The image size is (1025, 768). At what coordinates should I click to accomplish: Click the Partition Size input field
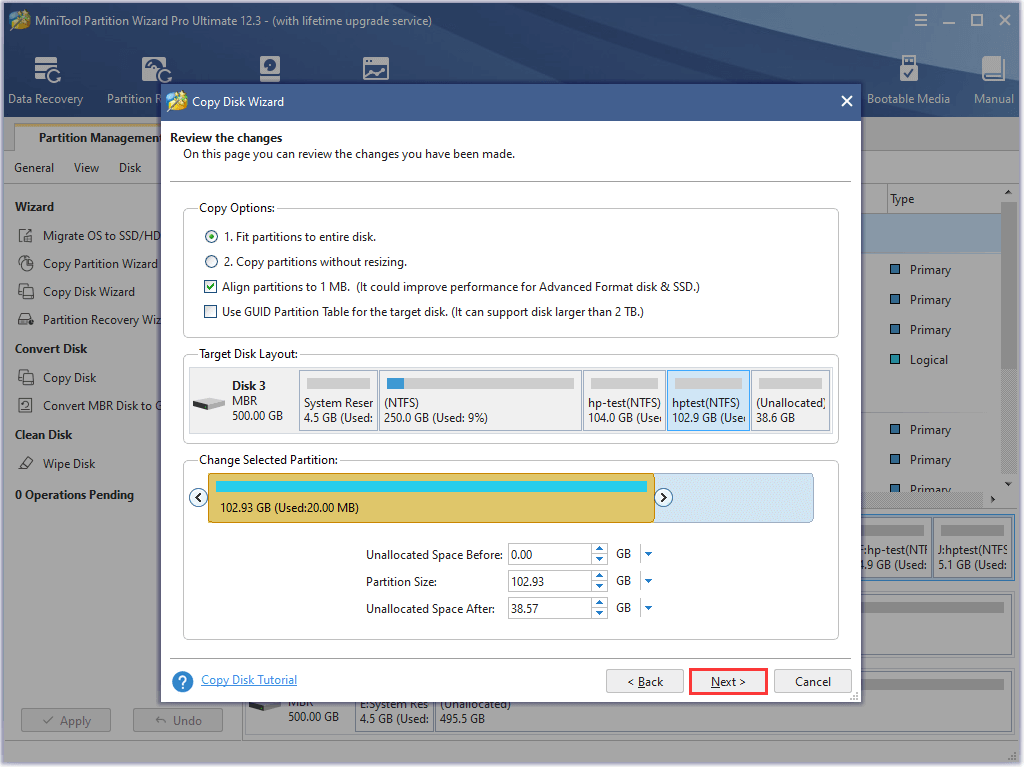coord(549,581)
